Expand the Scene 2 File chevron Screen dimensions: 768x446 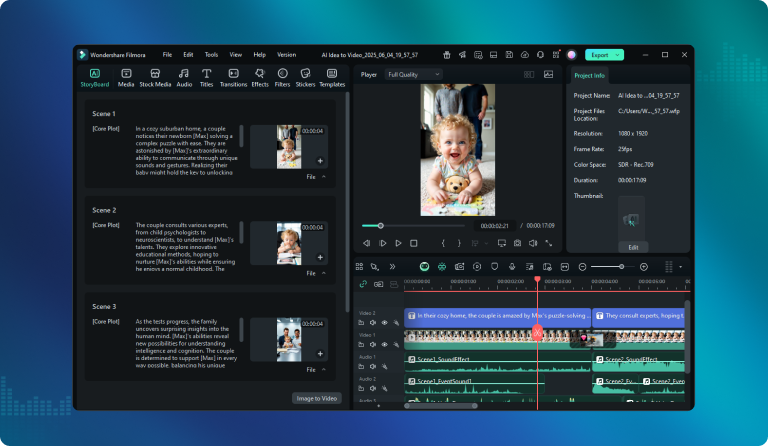coord(324,273)
